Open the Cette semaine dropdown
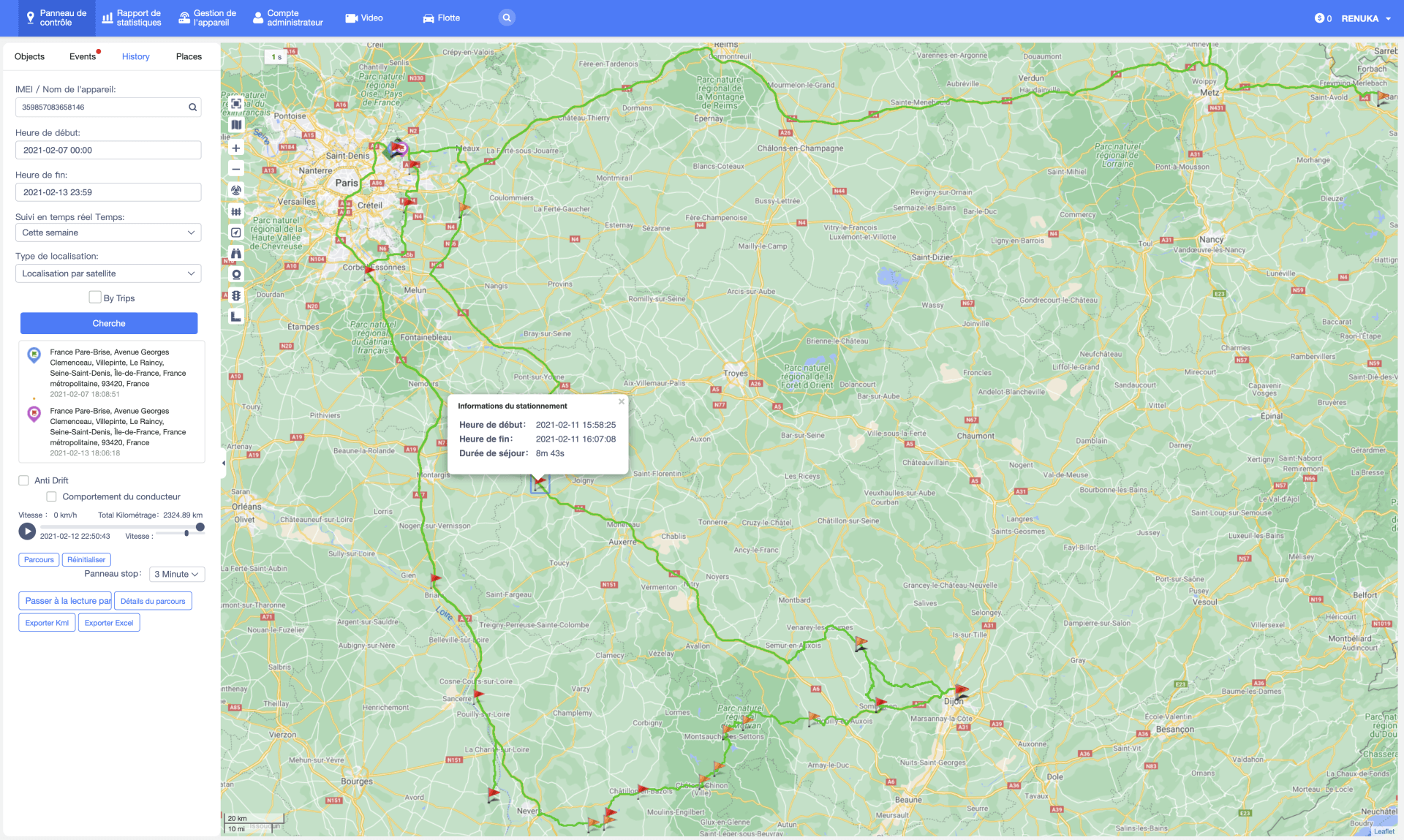Viewport: 1404px width, 840px height. point(108,232)
